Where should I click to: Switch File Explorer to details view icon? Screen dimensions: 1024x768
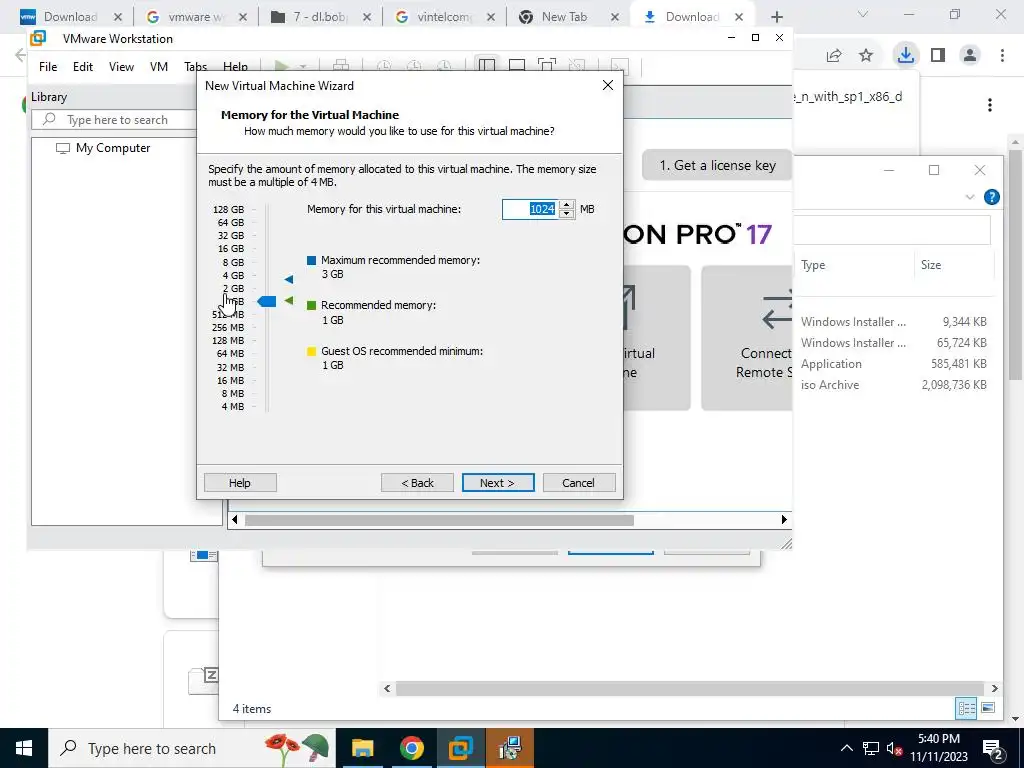[x=966, y=708]
